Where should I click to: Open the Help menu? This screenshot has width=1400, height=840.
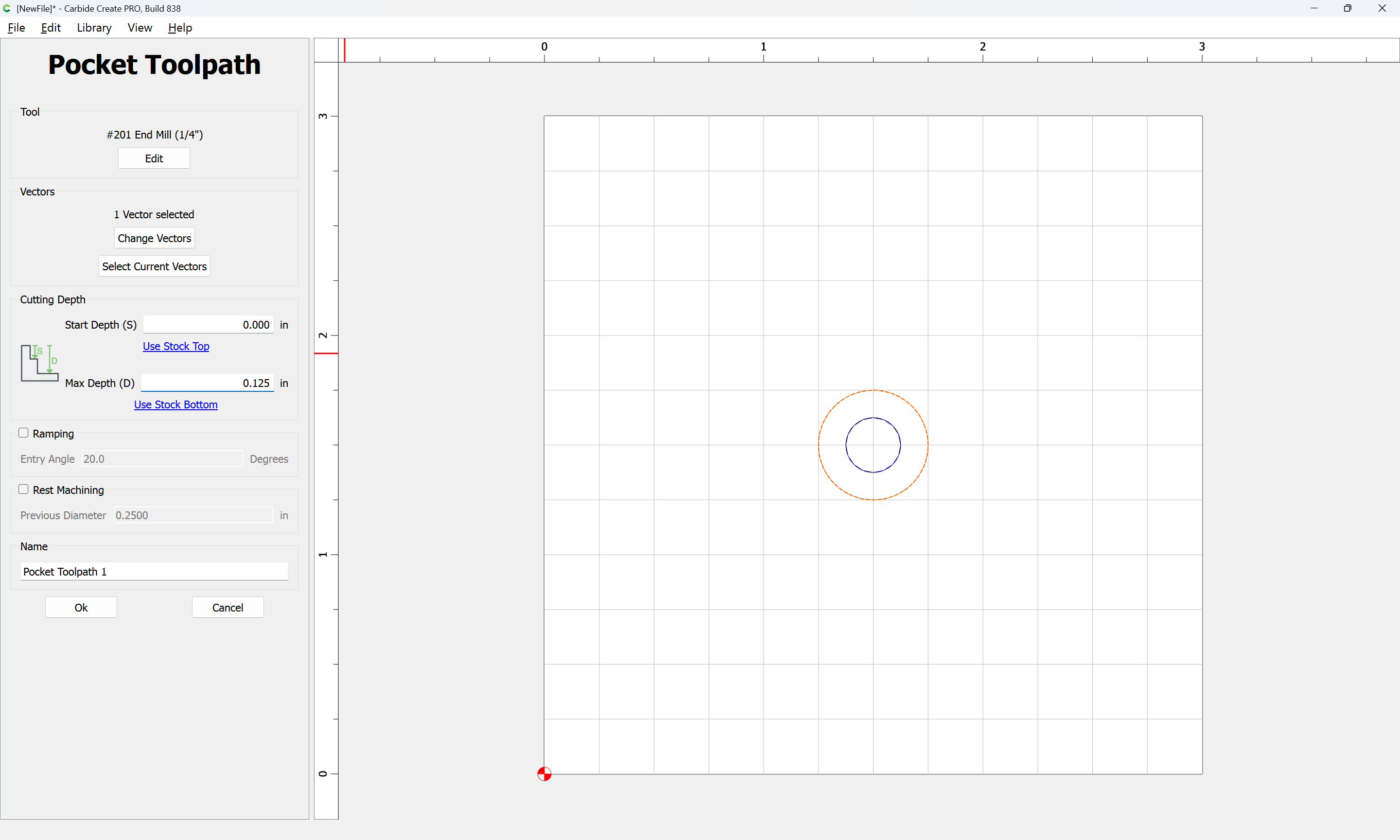tap(180, 28)
